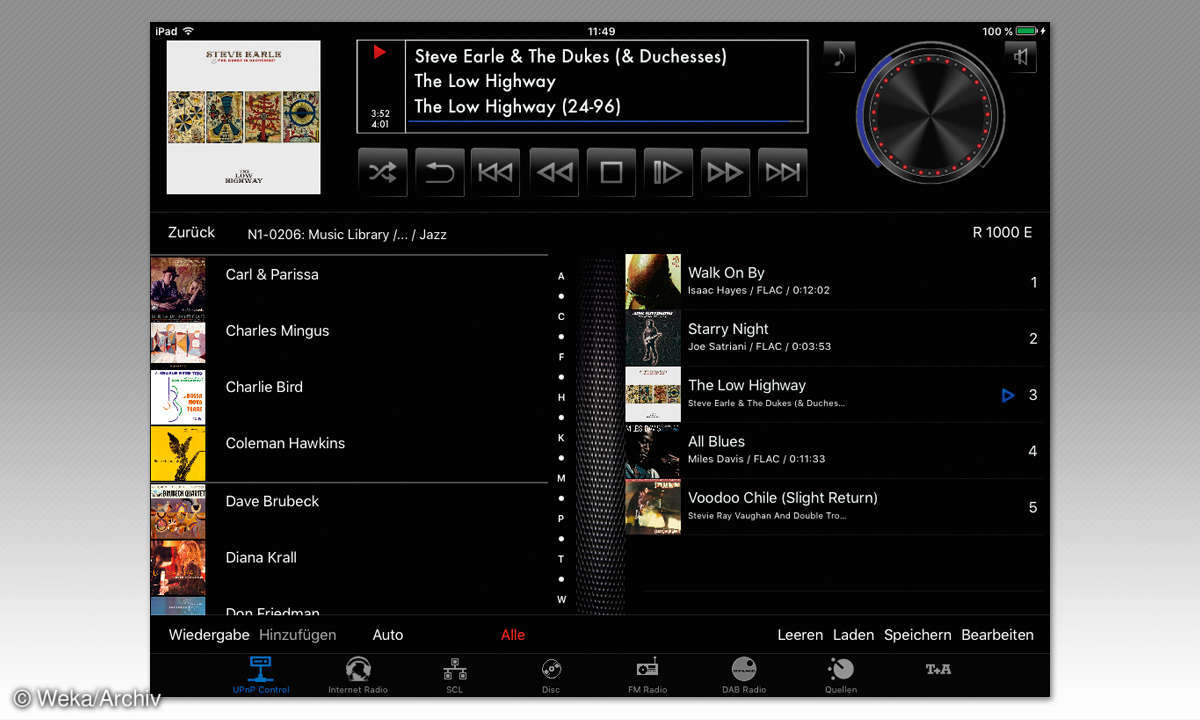1200x720 pixels.
Task: Select the Alle filter
Action: click(513, 635)
